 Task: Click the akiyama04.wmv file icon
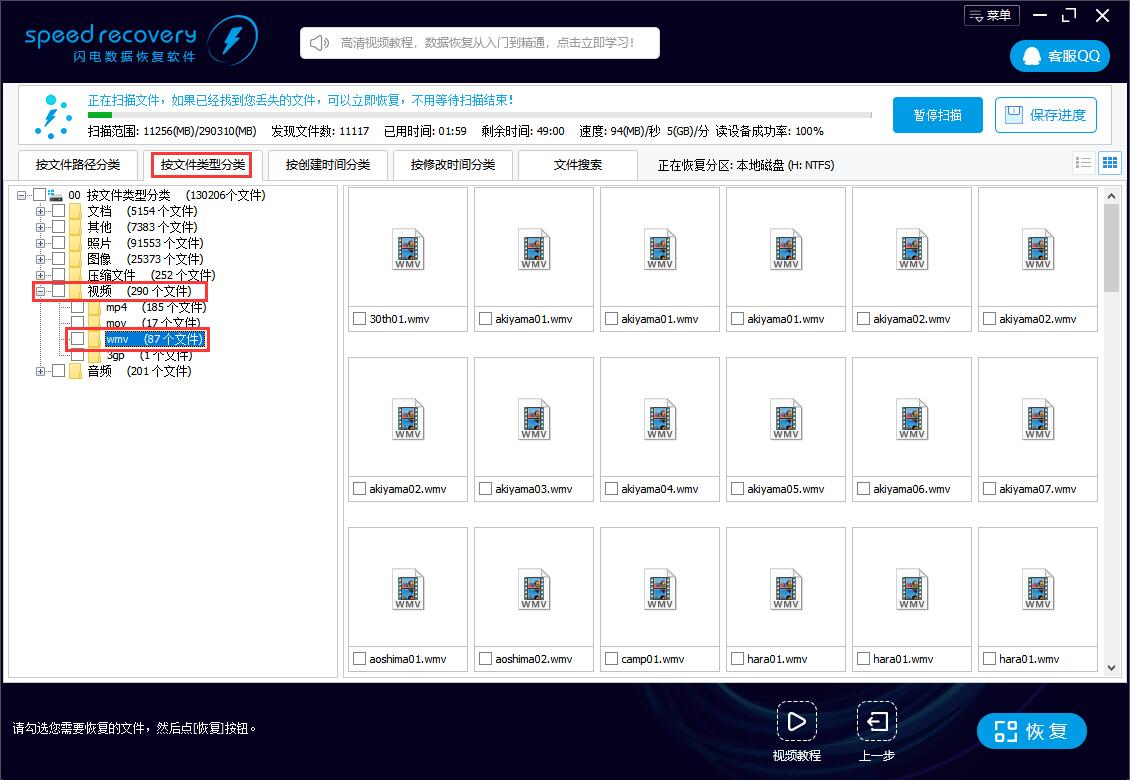click(660, 420)
